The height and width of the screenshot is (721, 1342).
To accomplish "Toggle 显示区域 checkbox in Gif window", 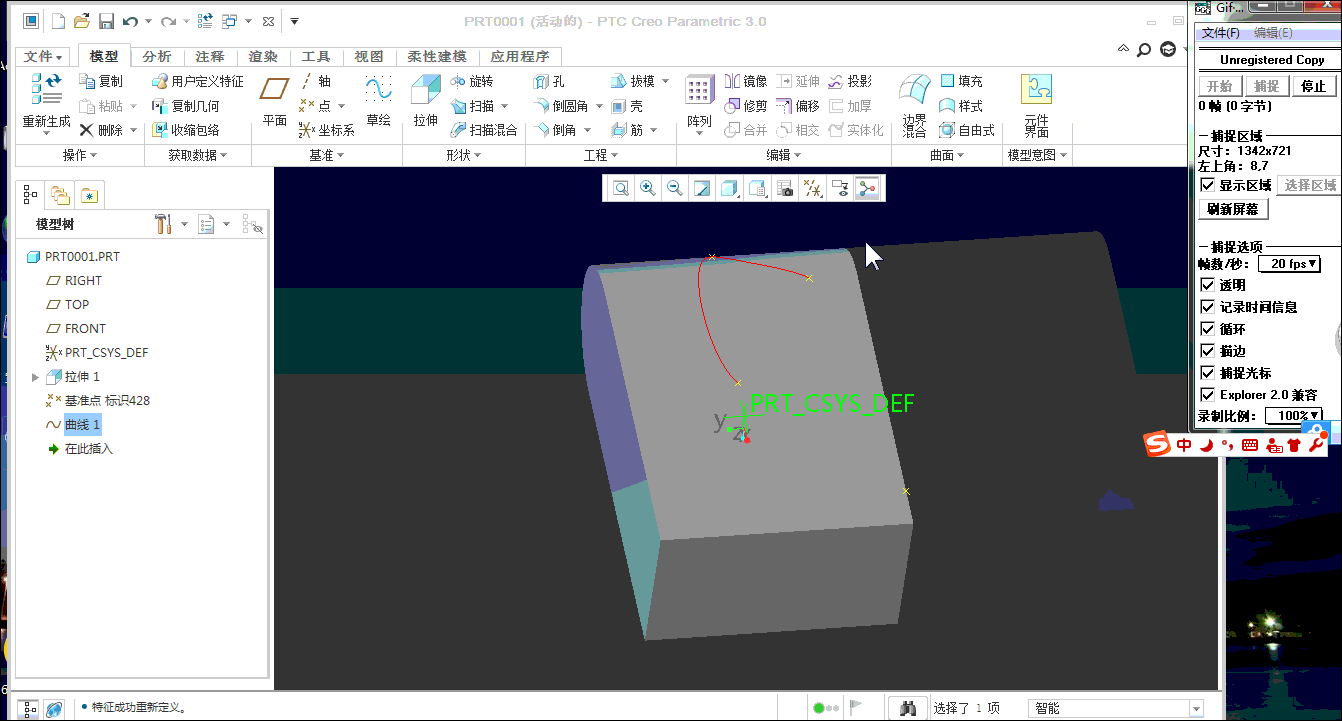I will point(1207,185).
